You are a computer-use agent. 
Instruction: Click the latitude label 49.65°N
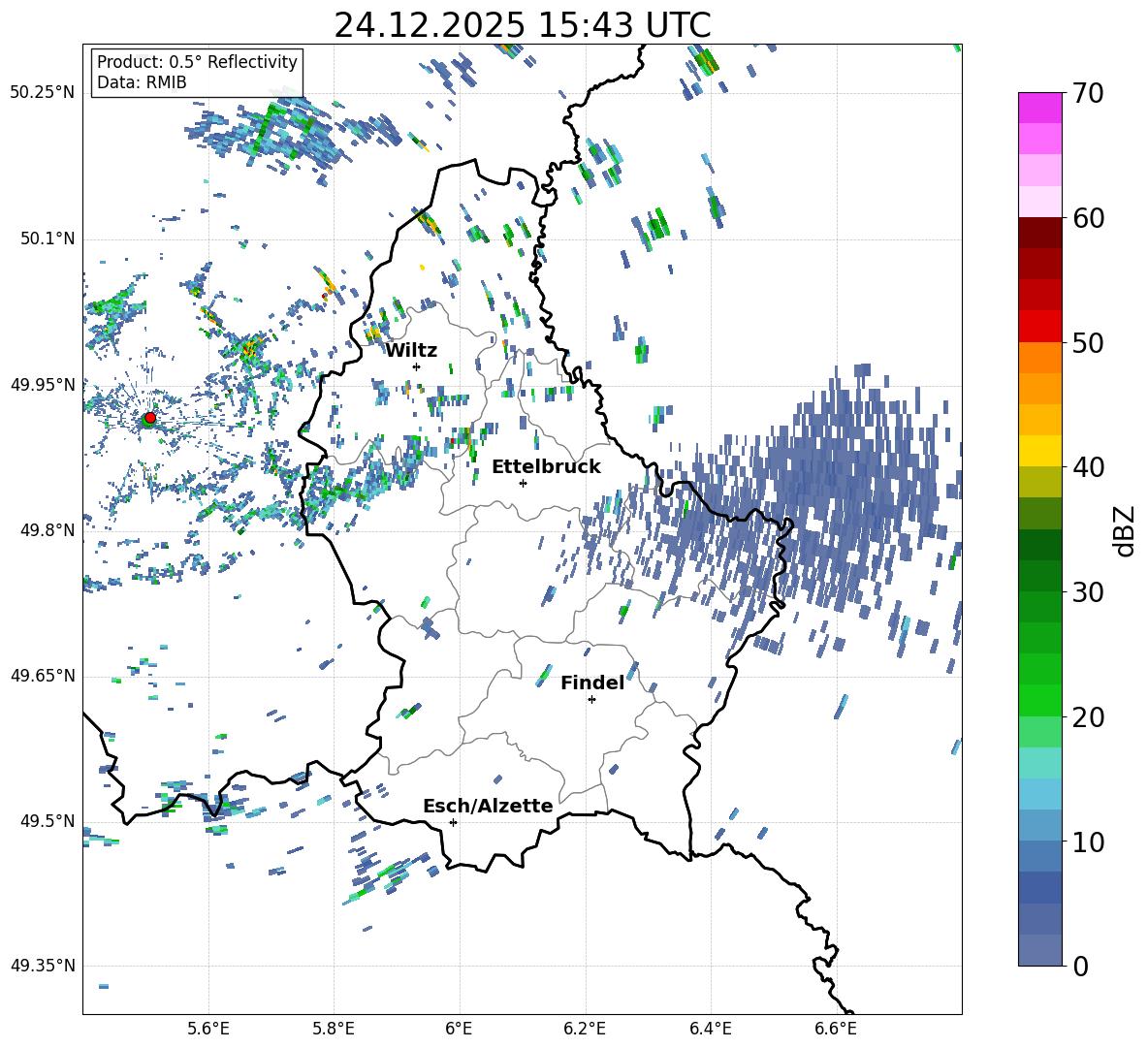tap(43, 676)
